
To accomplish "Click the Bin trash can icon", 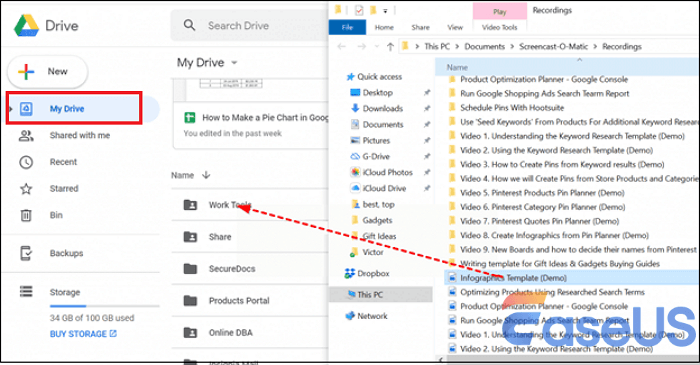I will pyautogui.click(x=26, y=216).
